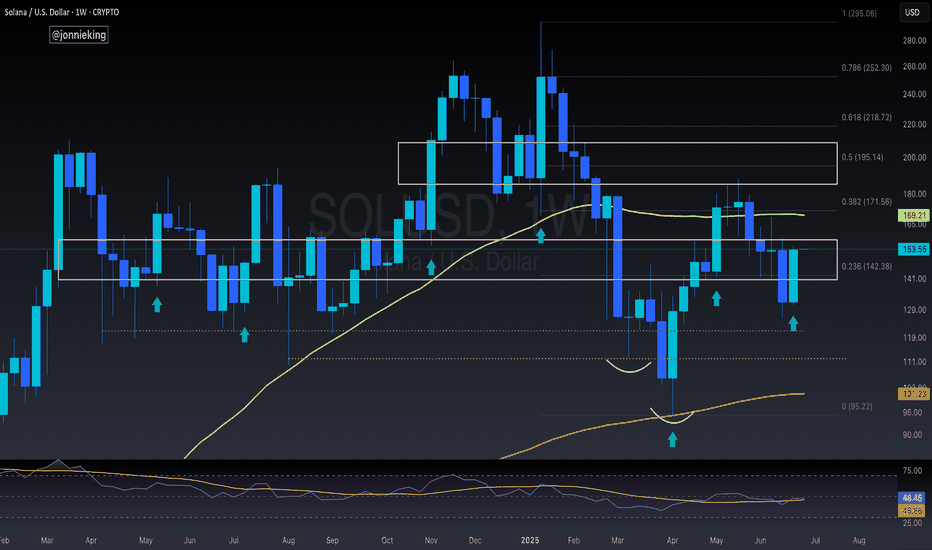
Task: Click the 75.00 RSI scale value
Action: (912, 470)
